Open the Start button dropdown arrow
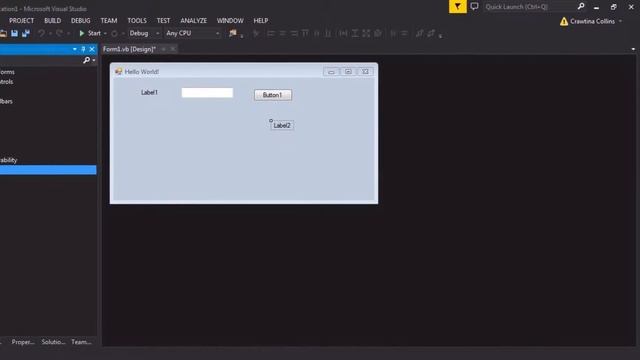This screenshot has width=640, height=360. [105, 33]
